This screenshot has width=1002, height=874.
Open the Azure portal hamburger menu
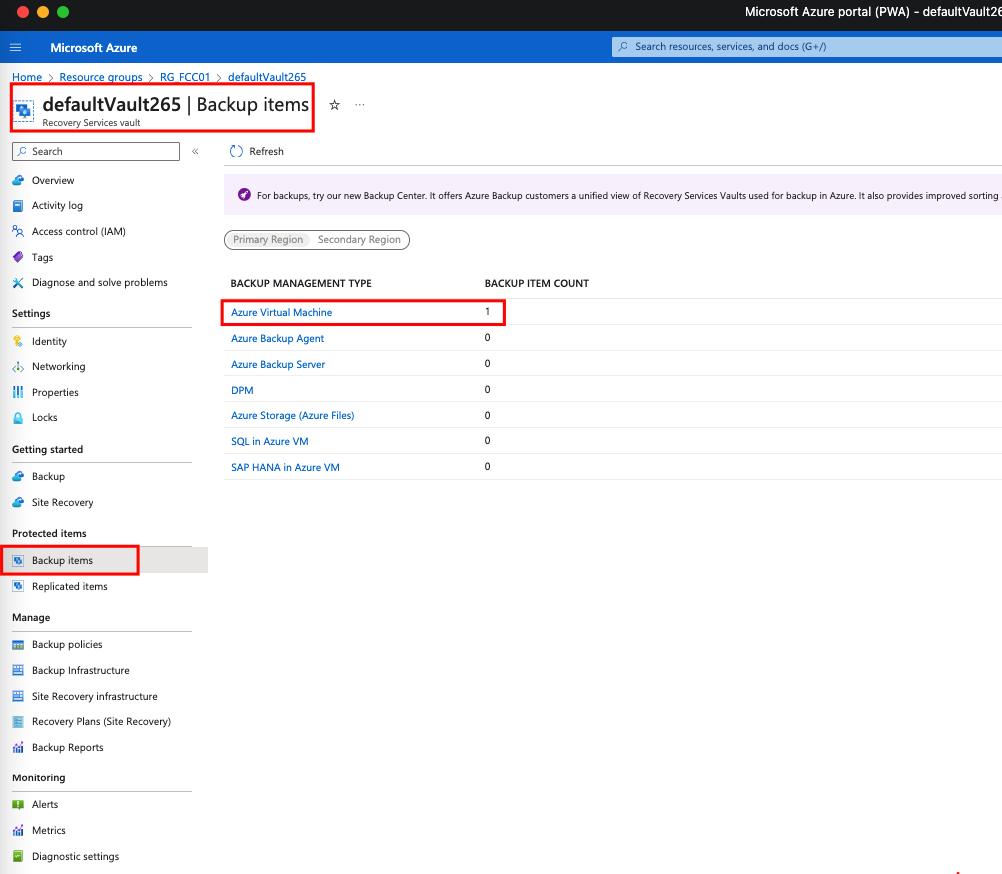tap(16, 47)
